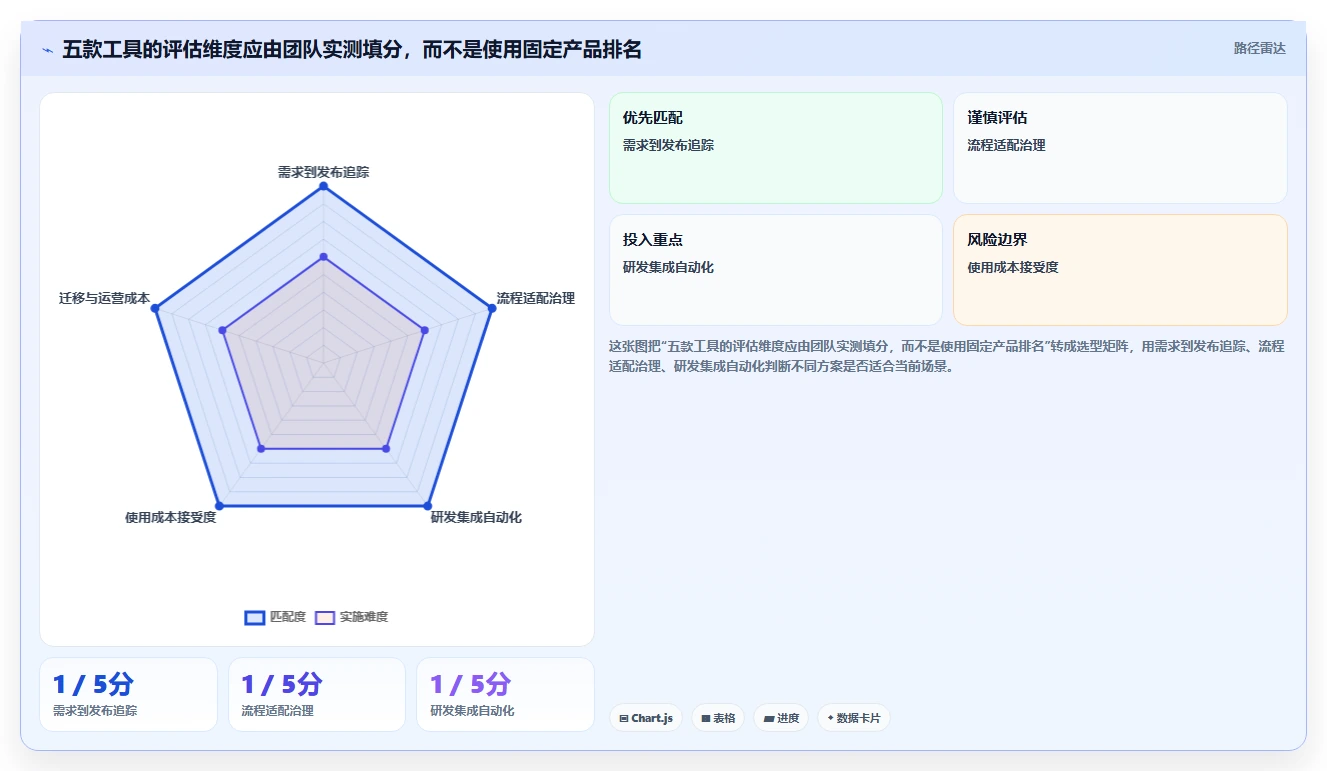The height and width of the screenshot is (771, 1327).
Task: Click the radar axis label 流程适配治理
Action: (536, 298)
